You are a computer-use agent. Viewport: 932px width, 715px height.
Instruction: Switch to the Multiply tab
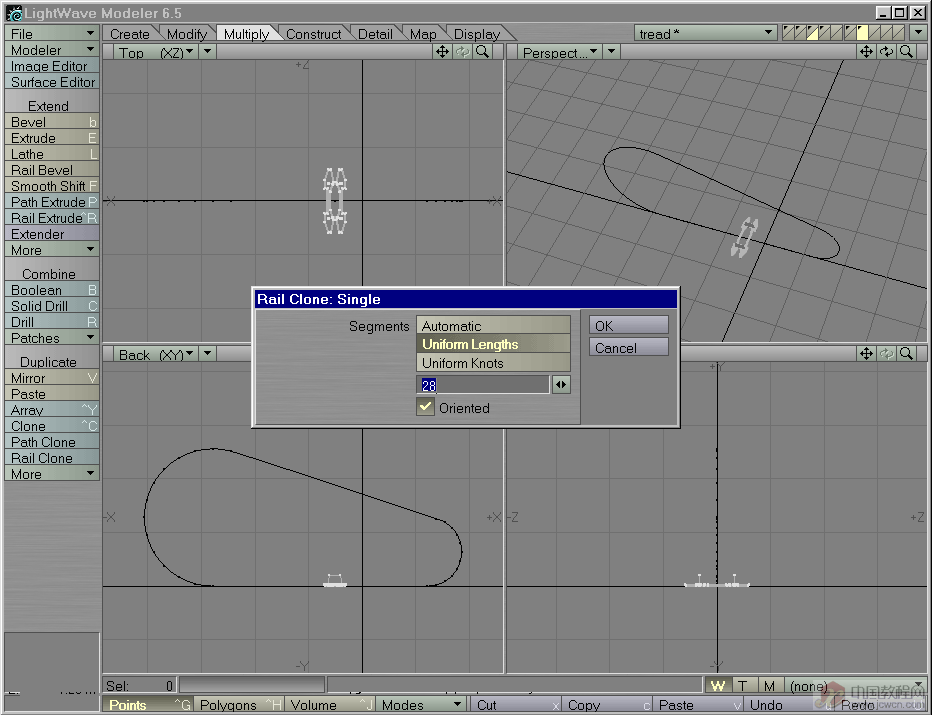click(246, 34)
